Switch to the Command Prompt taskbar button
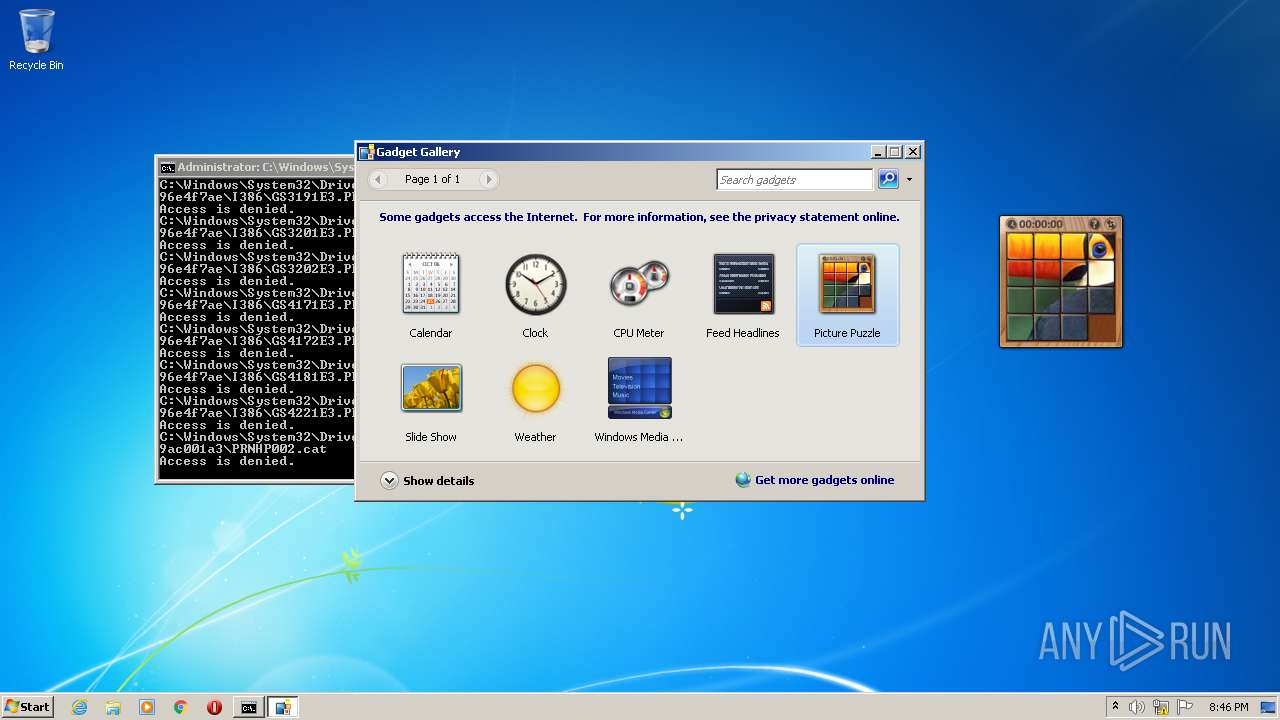Viewport: 1280px width, 720px height. pyautogui.click(x=248, y=707)
